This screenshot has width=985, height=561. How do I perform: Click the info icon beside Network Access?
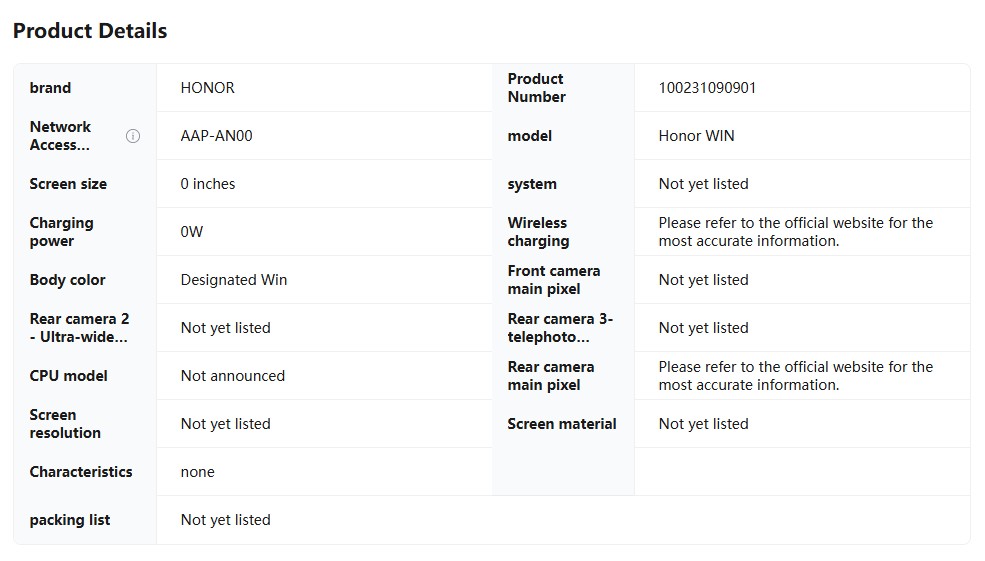(x=133, y=136)
